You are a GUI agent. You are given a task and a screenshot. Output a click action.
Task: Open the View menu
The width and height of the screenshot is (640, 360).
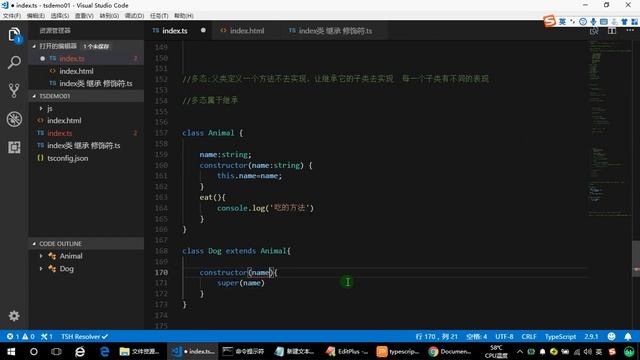click(84, 16)
